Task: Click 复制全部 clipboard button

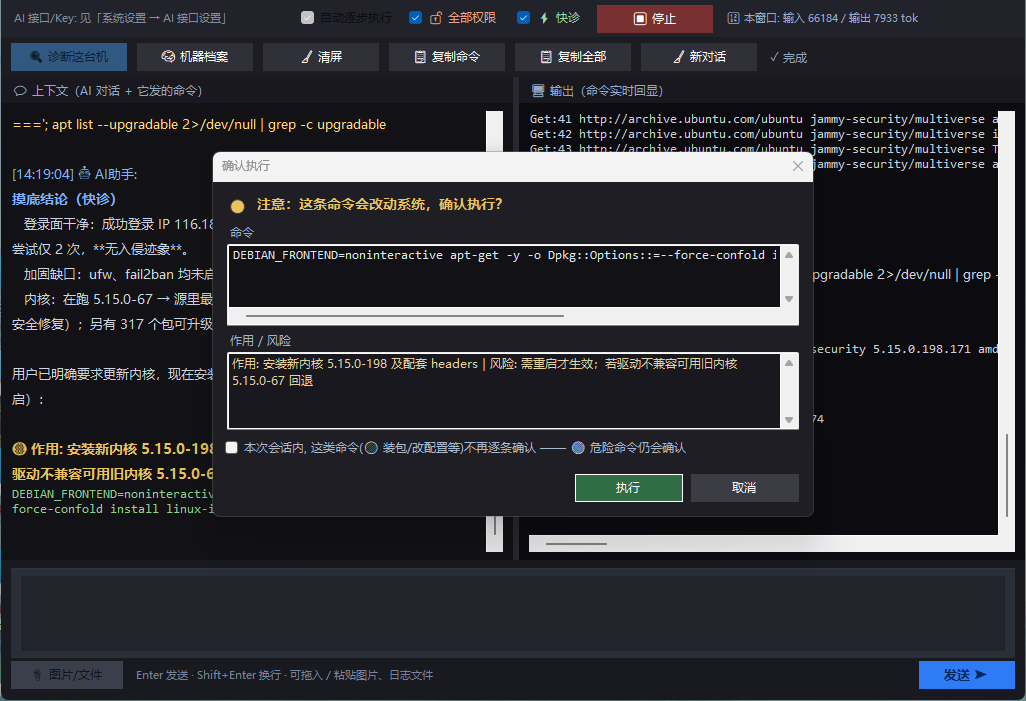Action: point(573,57)
